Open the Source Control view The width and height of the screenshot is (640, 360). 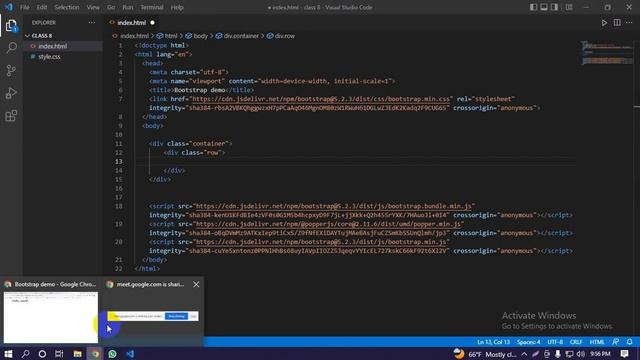click(x=11, y=71)
